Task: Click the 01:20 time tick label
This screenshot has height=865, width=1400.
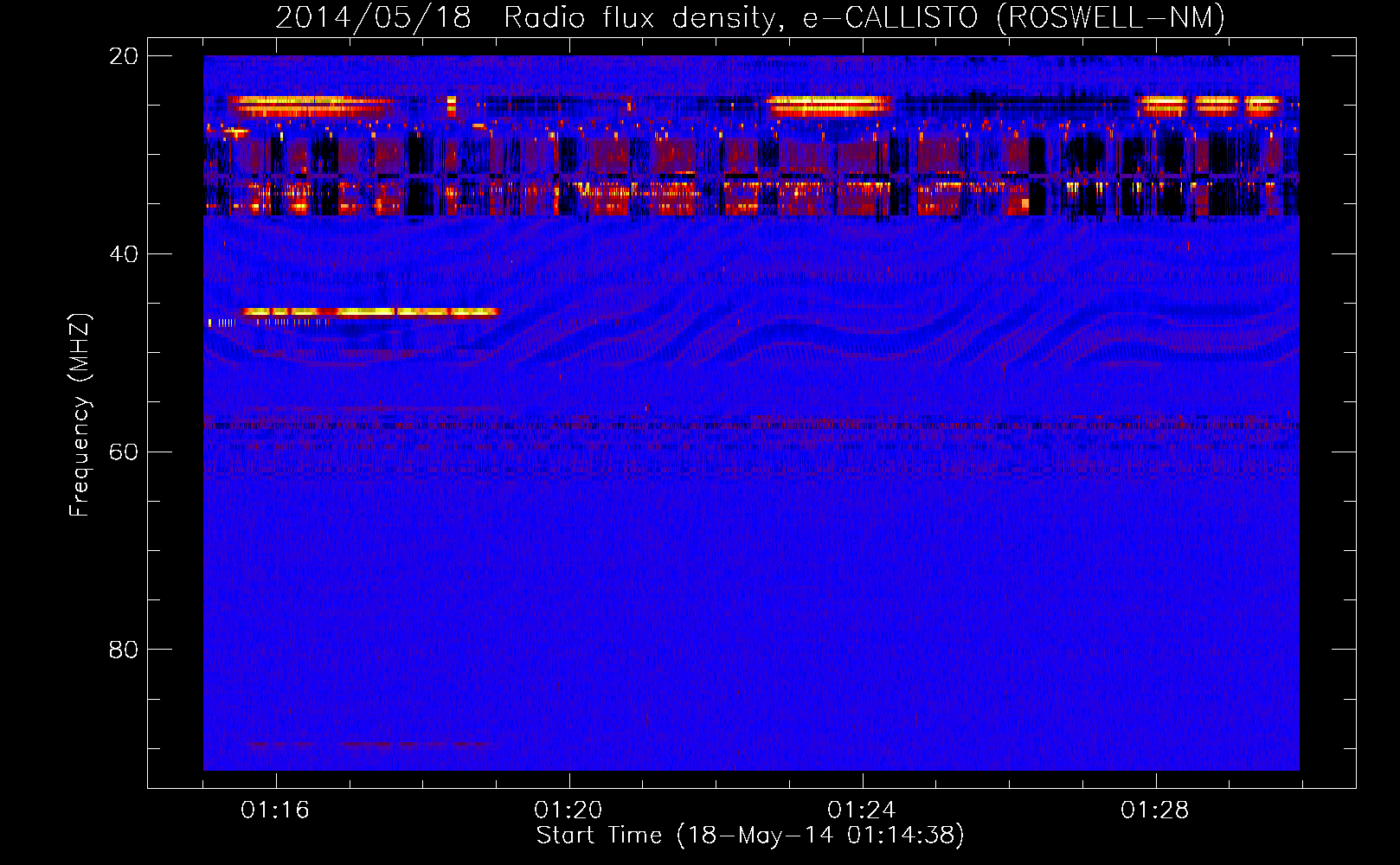Action: (568, 811)
